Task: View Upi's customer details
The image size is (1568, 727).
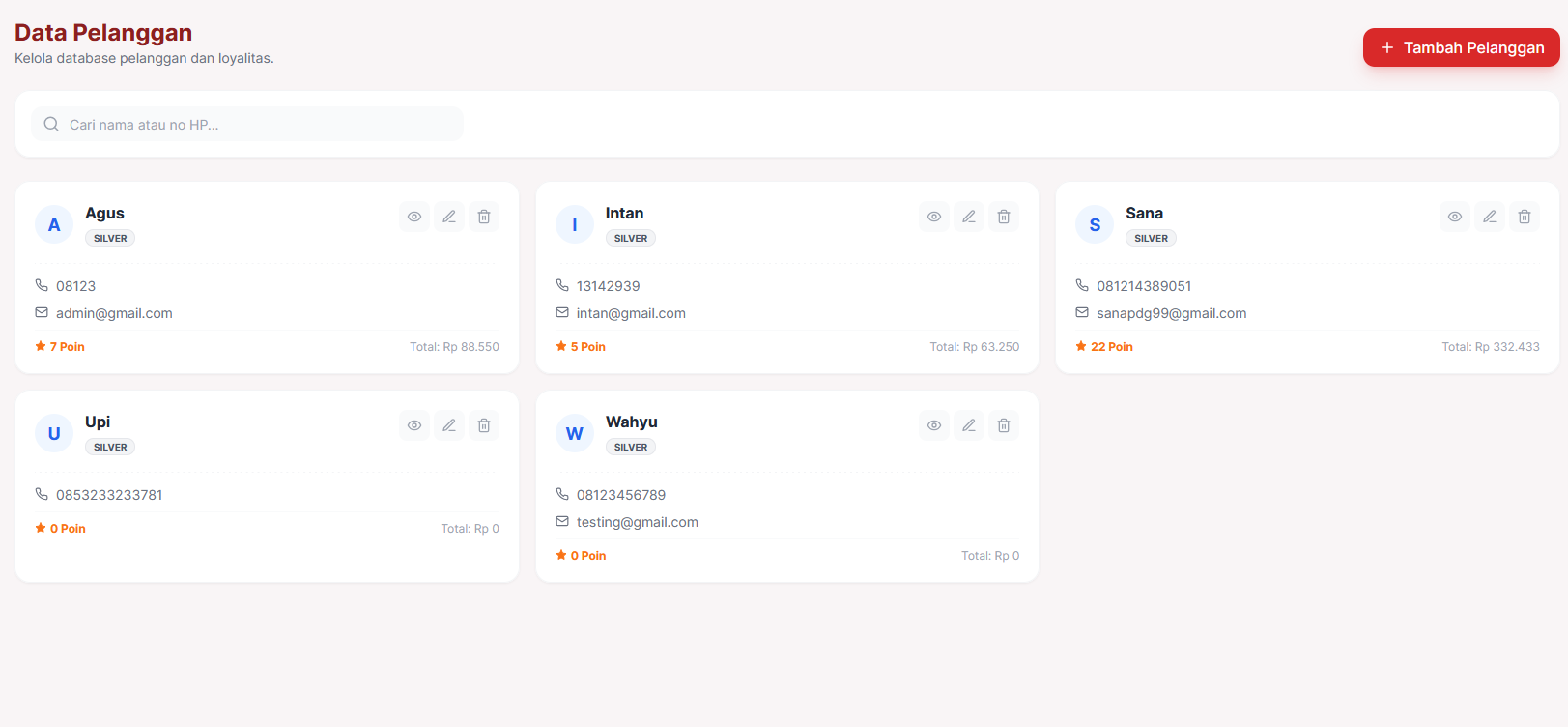Action: pos(414,425)
